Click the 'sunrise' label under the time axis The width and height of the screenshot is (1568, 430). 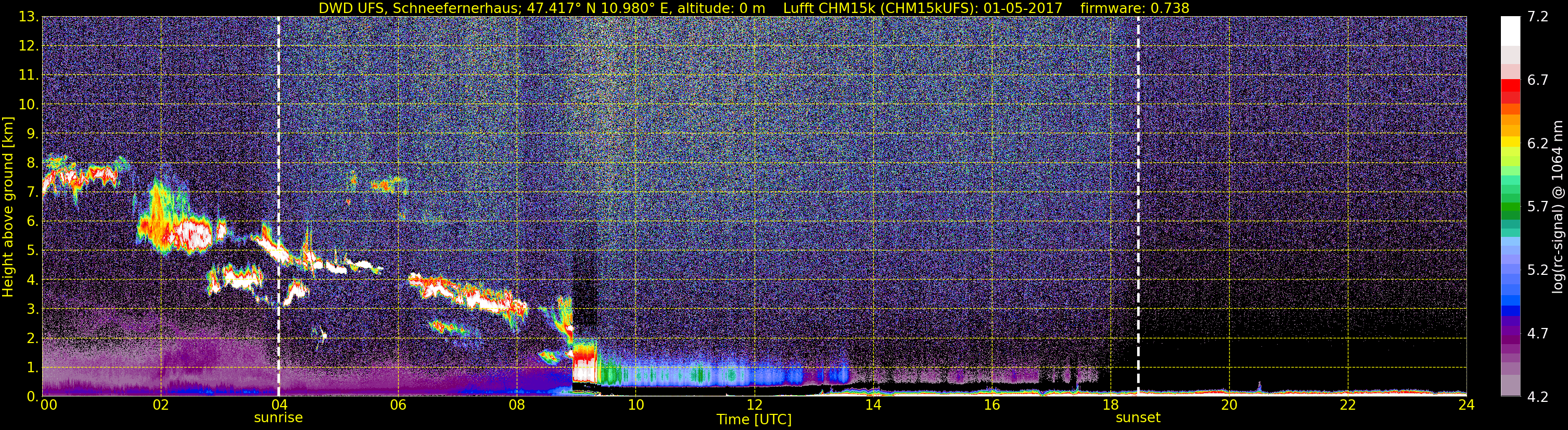pyautogui.click(x=278, y=418)
